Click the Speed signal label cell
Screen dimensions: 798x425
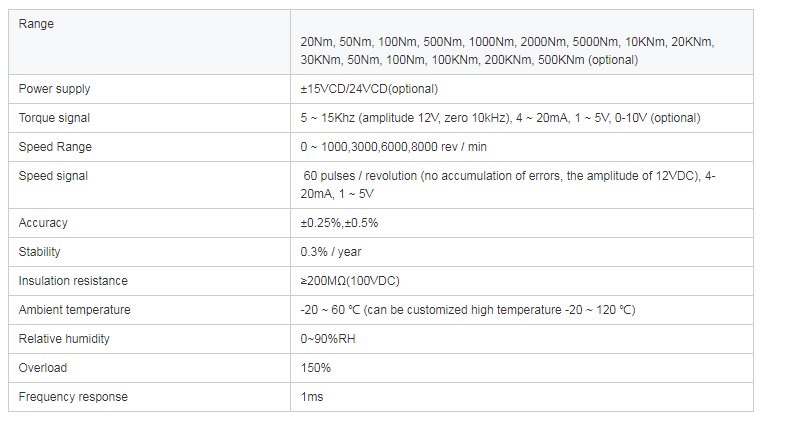[54, 176]
